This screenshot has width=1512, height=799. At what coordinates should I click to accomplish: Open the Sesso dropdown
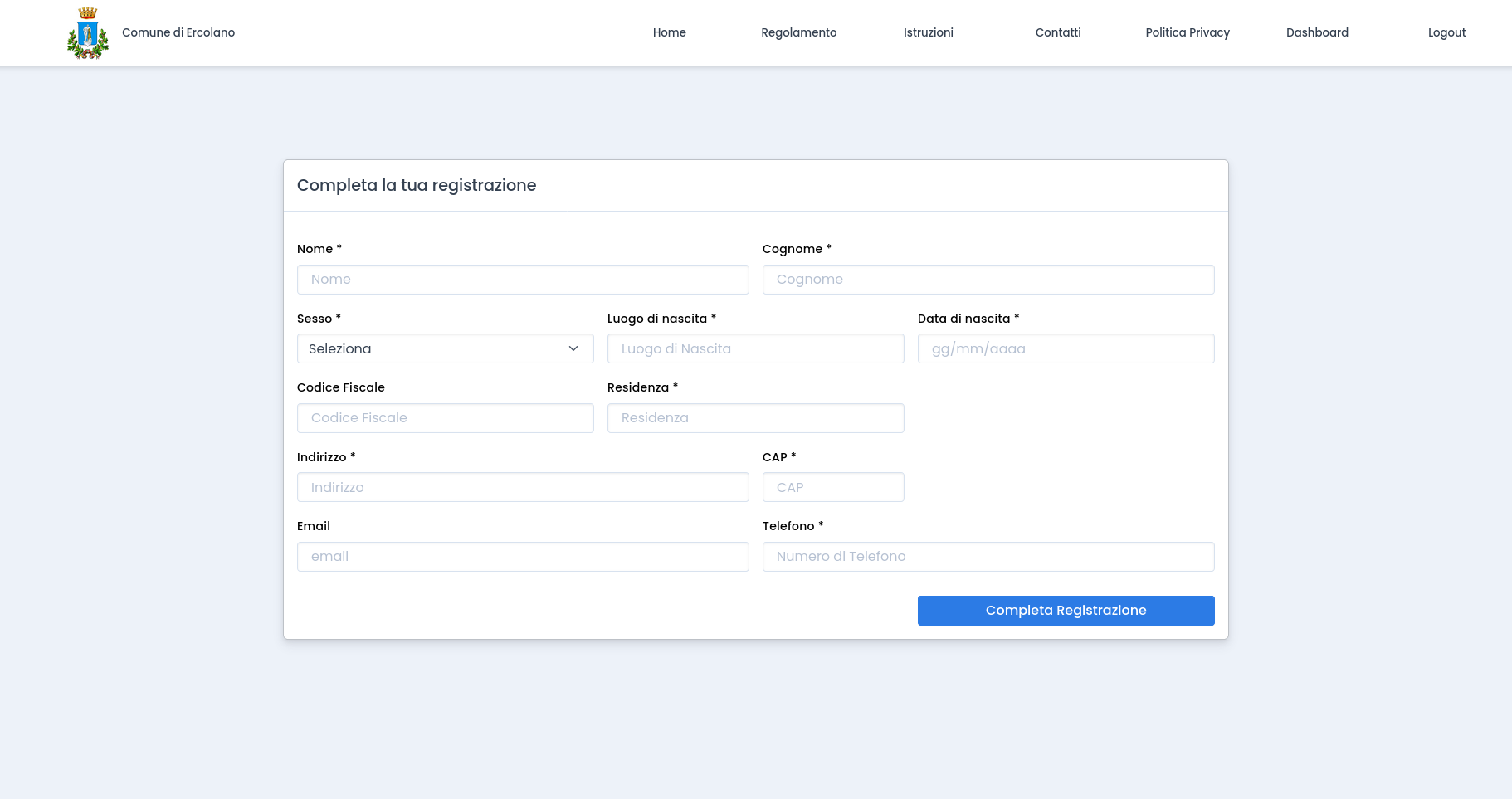(445, 348)
